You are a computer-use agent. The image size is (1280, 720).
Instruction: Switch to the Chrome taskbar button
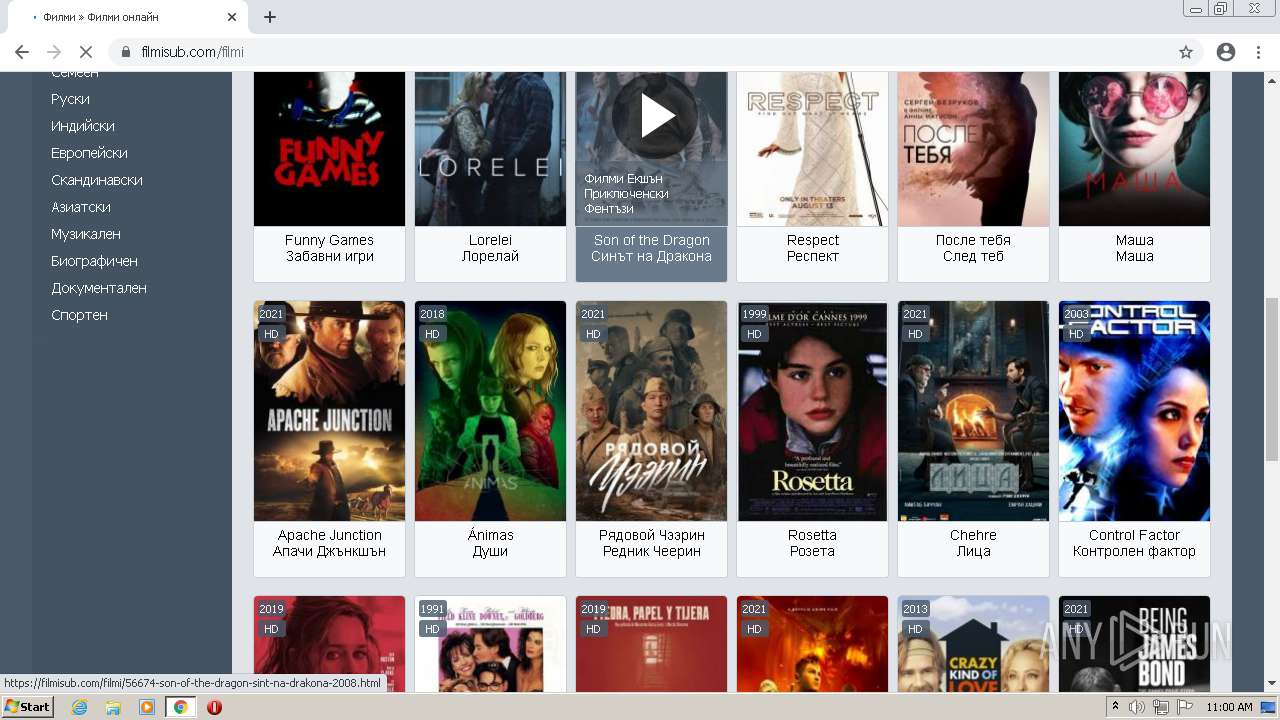click(x=181, y=707)
